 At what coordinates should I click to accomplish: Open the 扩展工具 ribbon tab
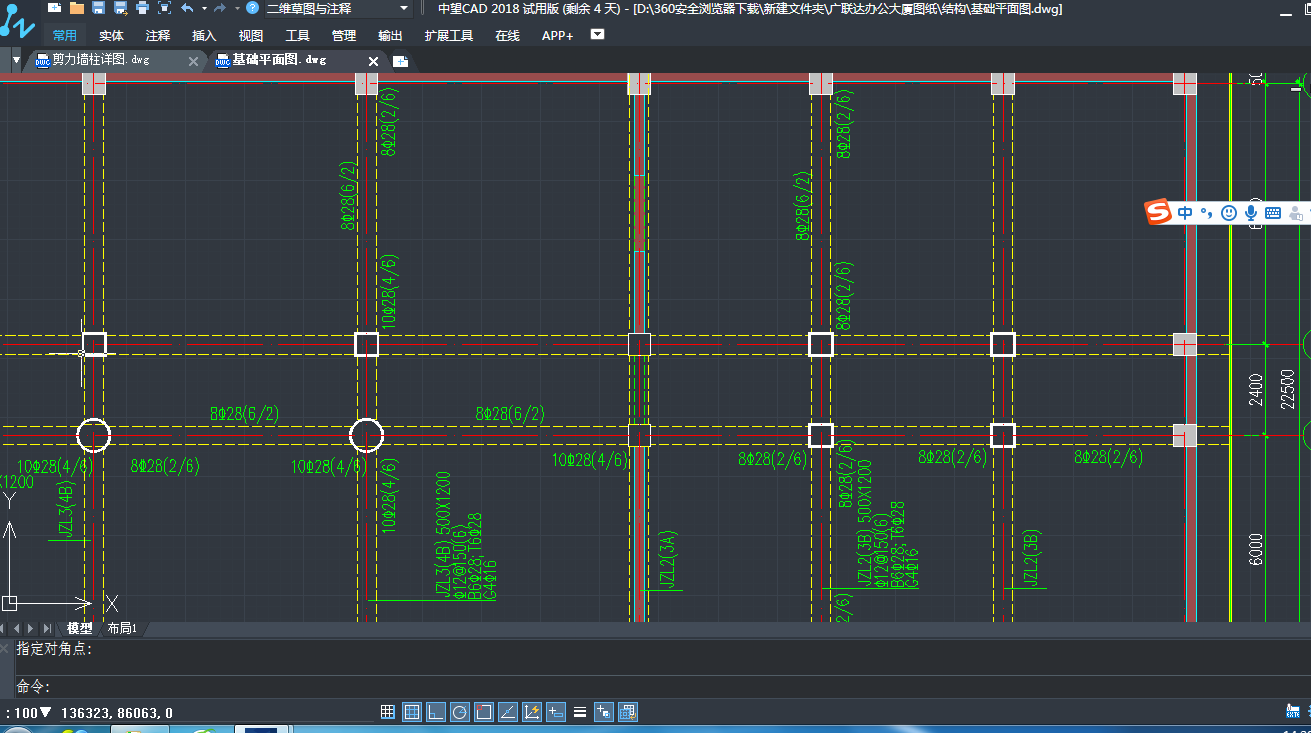[x=449, y=35]
